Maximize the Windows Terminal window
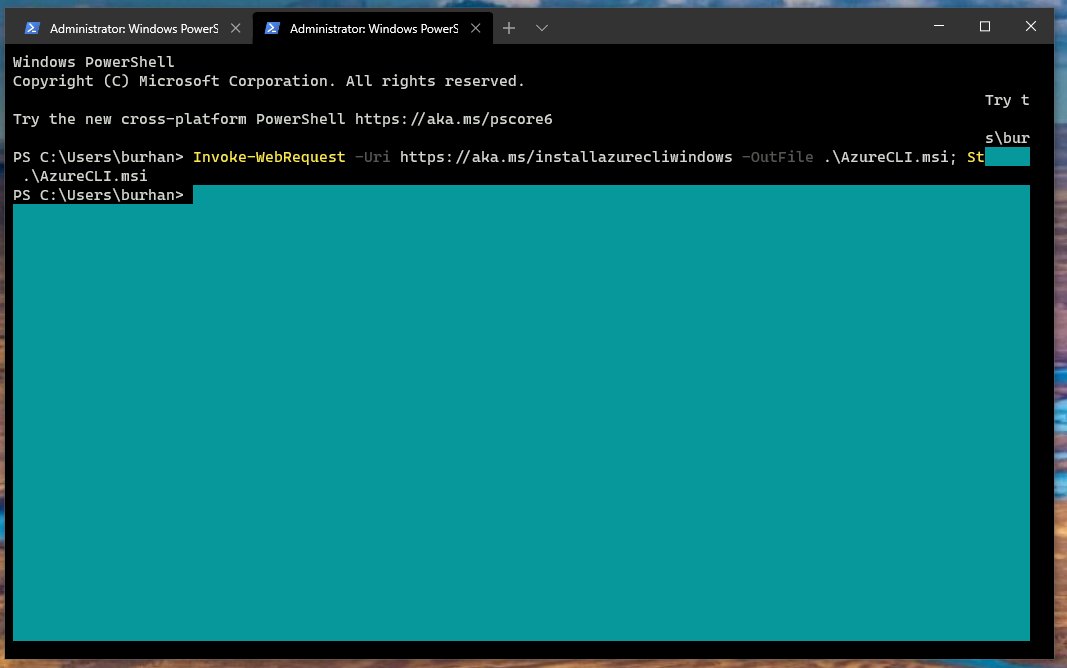1067x668 pixels. pos(985,26)
